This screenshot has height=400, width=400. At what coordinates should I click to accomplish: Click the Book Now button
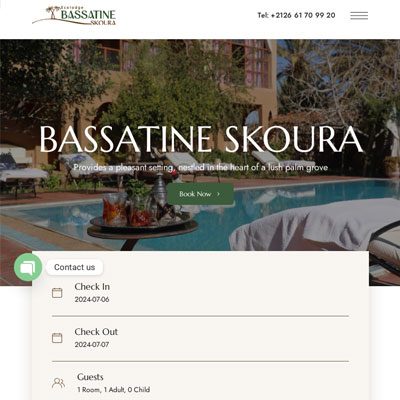coord(200,194)
